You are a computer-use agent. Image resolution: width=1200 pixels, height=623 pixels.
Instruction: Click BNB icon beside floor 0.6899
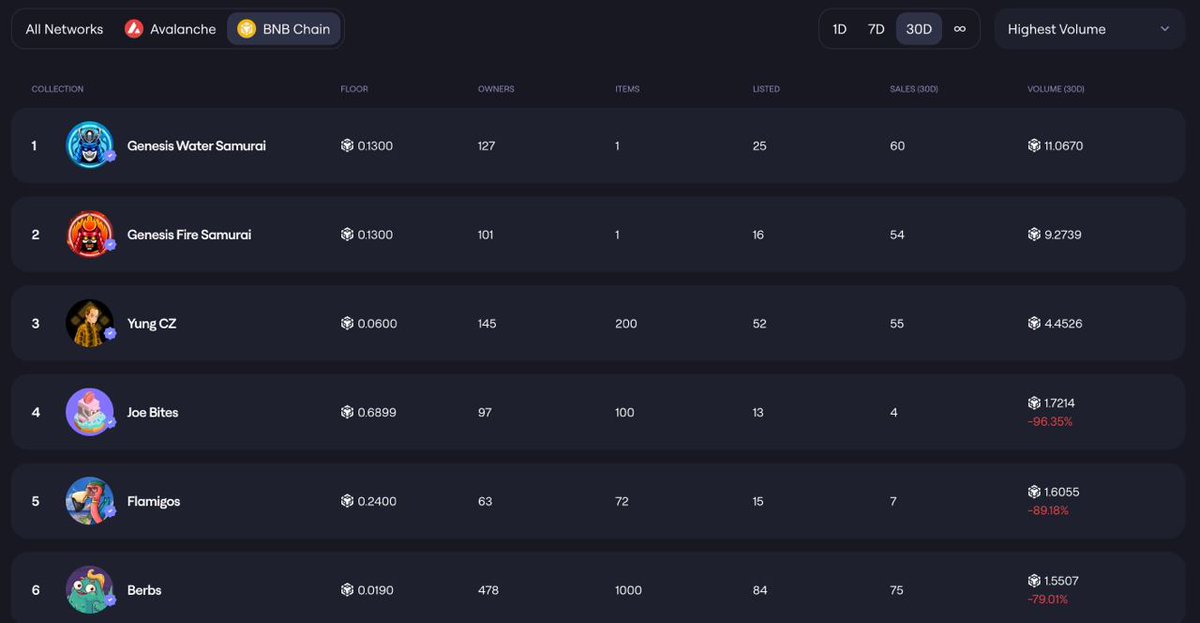[347, 412]
